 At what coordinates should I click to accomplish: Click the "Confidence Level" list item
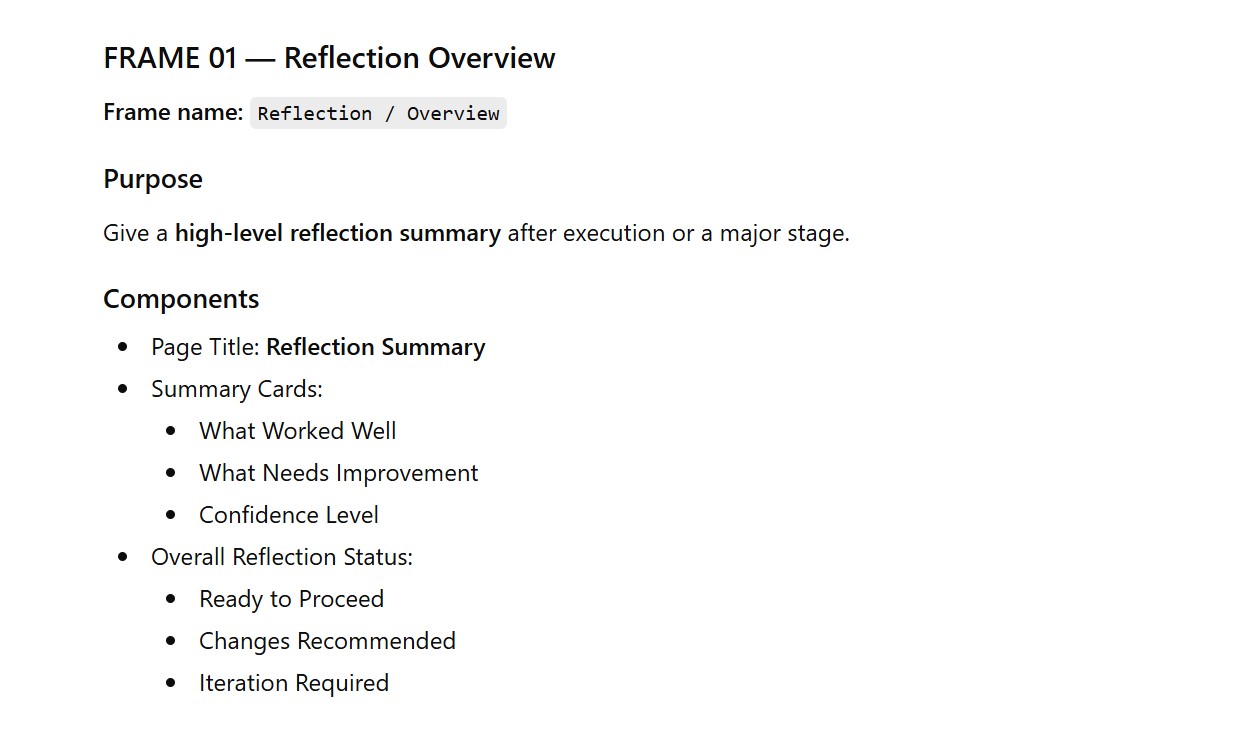point(288,515)
